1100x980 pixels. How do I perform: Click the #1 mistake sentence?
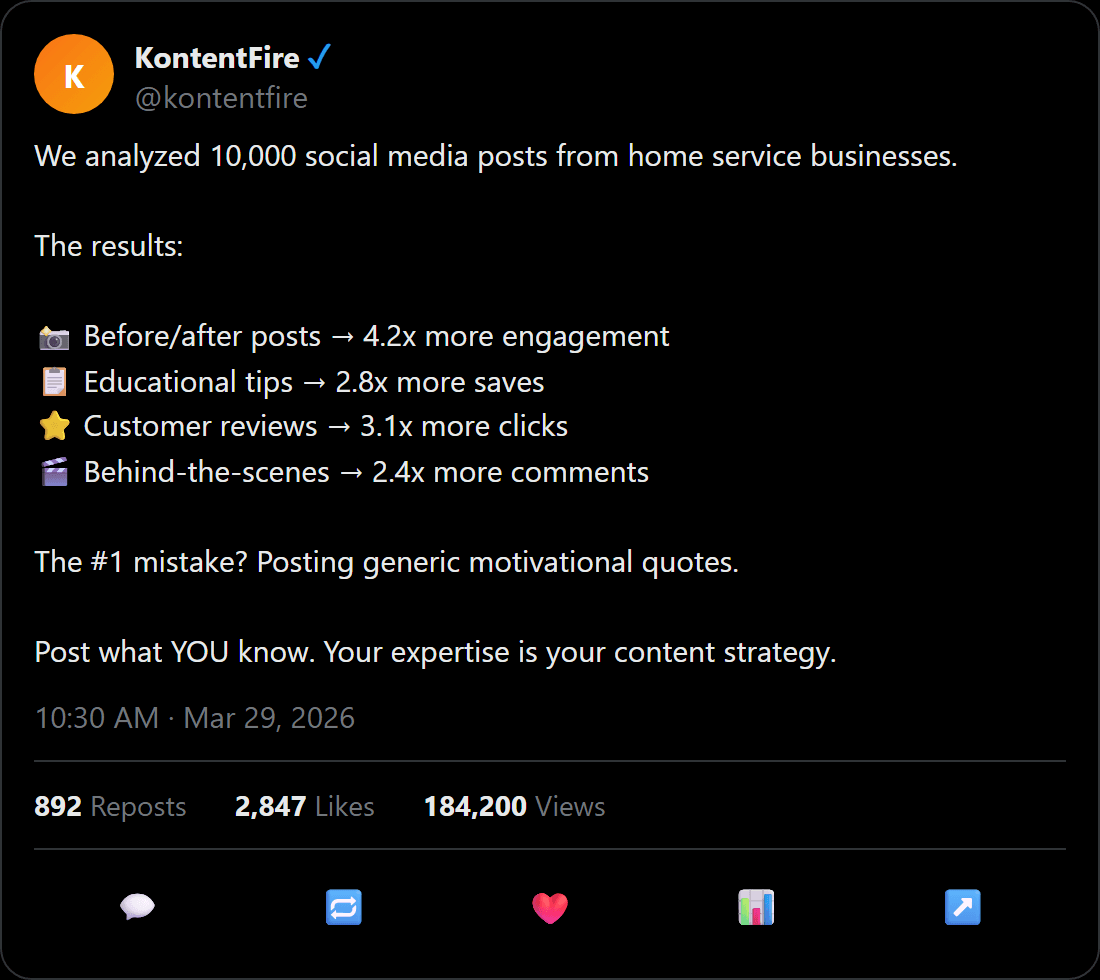click(x=386, y=562)
